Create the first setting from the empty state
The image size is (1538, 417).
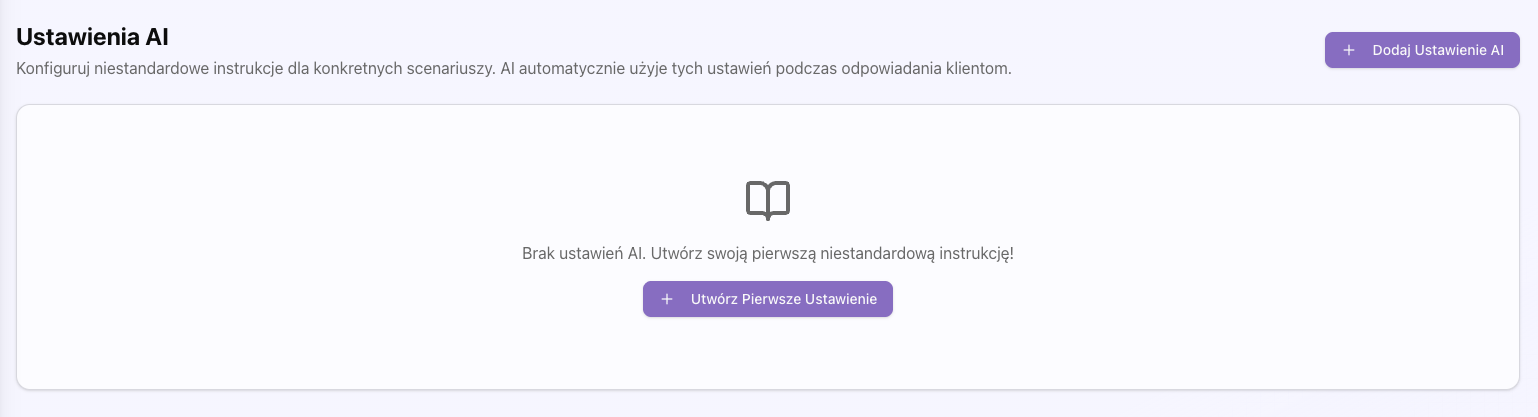click(x=767, y=299)
